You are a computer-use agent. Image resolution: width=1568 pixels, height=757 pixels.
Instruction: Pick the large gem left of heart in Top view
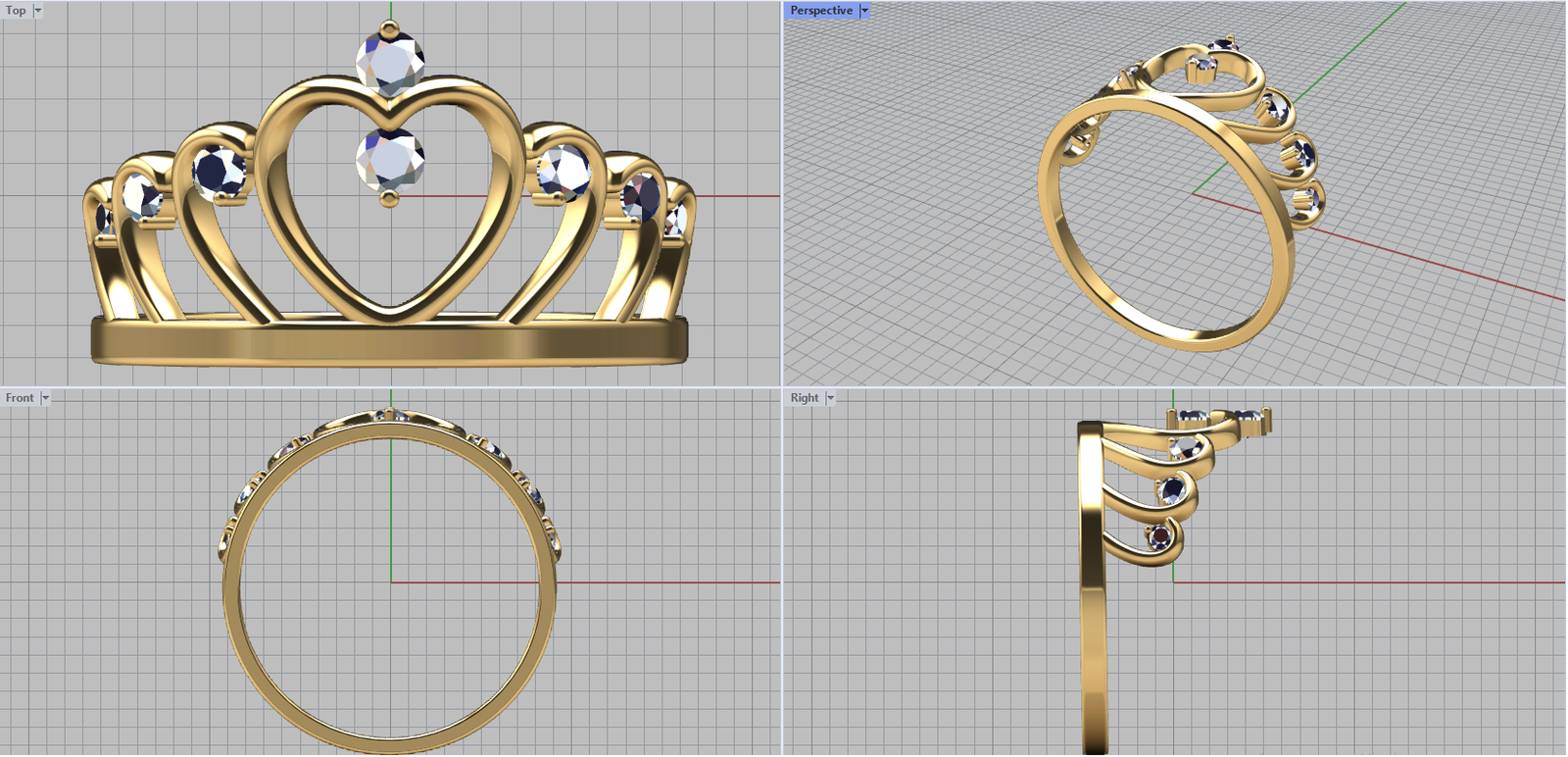(x=220, y=172)
